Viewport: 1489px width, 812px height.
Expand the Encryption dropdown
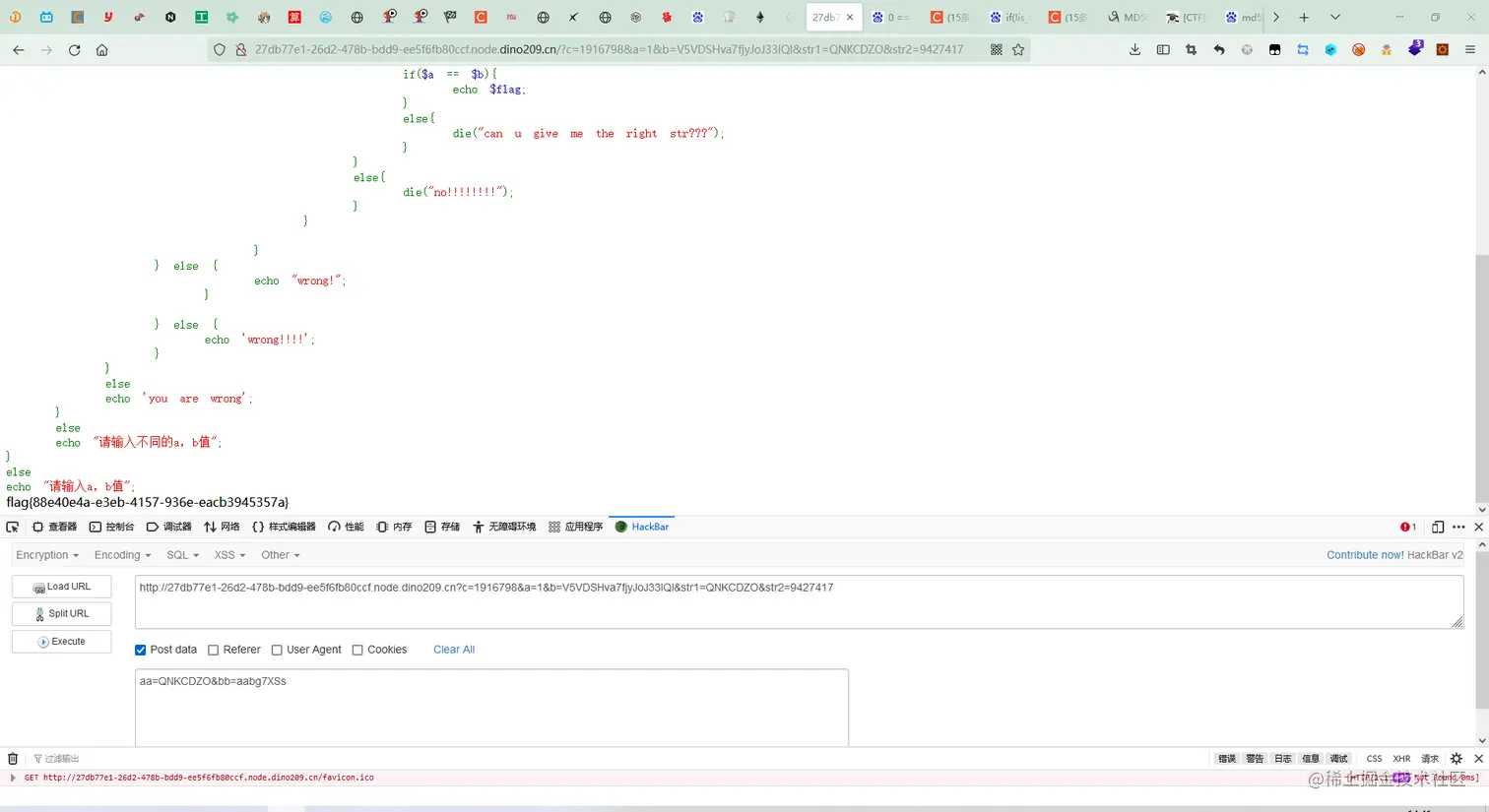pos(47,555)
